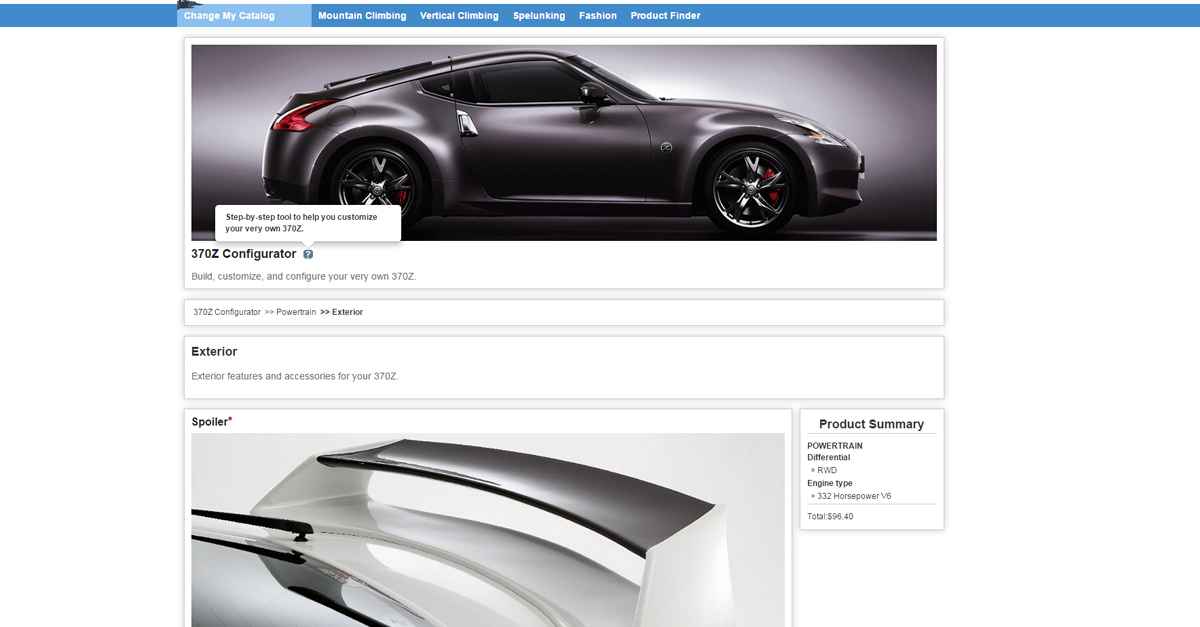Viewport: 1200px width, 627px height.
Task: Open the Vertical Climbing menu
Action: click(x=459, y=16)
